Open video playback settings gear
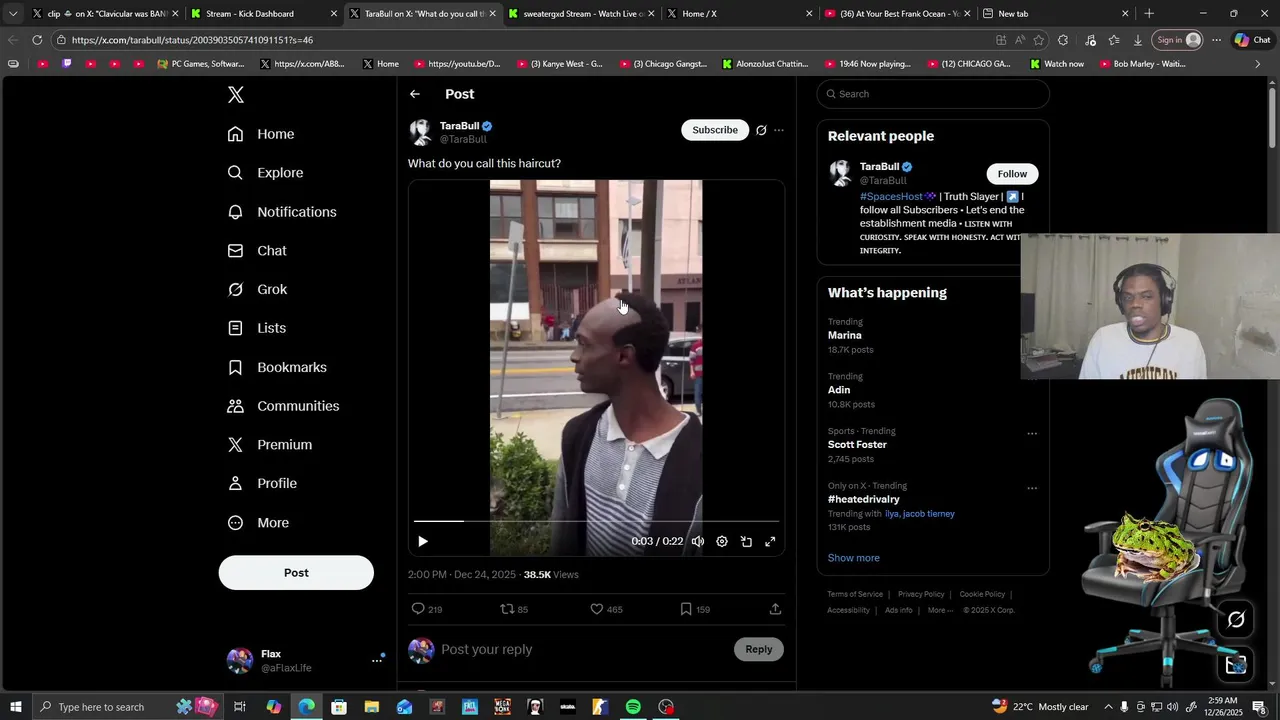This screenshot has width=1280, height=720. 722,541
